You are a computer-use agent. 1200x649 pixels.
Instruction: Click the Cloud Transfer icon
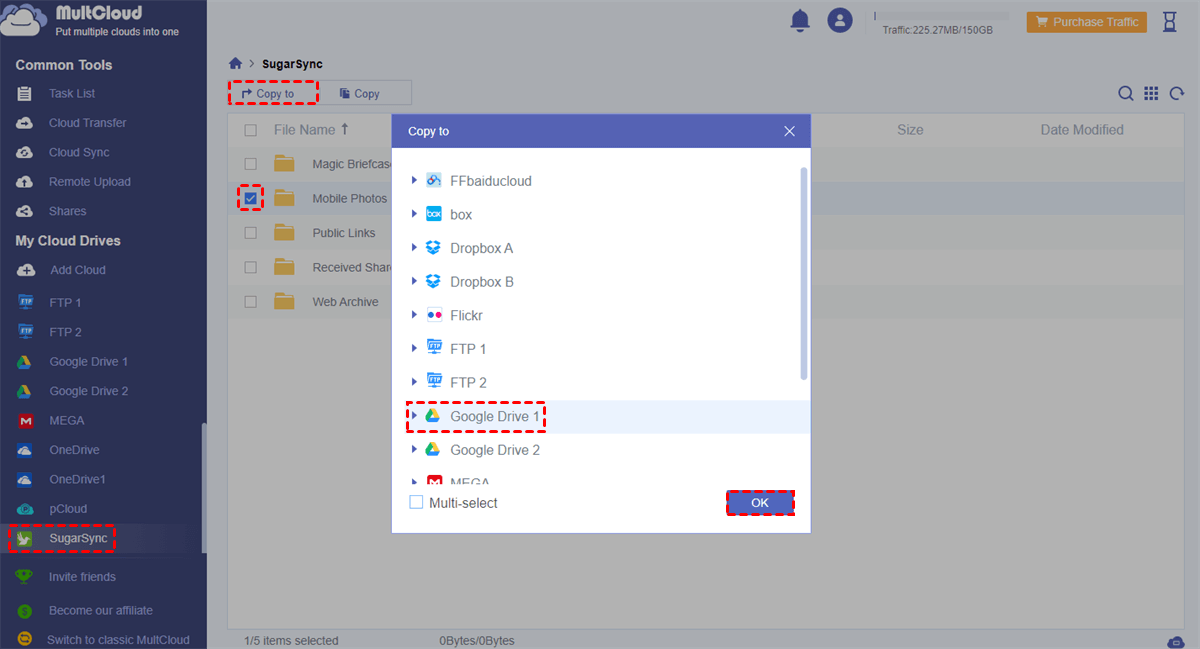(x=25, y=123)
